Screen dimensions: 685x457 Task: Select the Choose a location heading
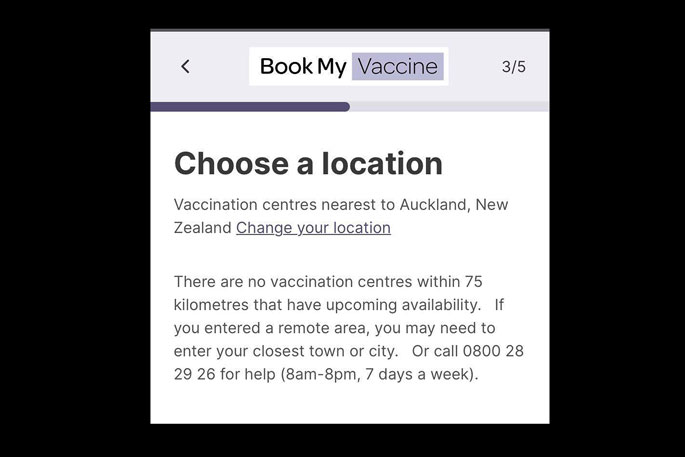[x=308, y=163]
